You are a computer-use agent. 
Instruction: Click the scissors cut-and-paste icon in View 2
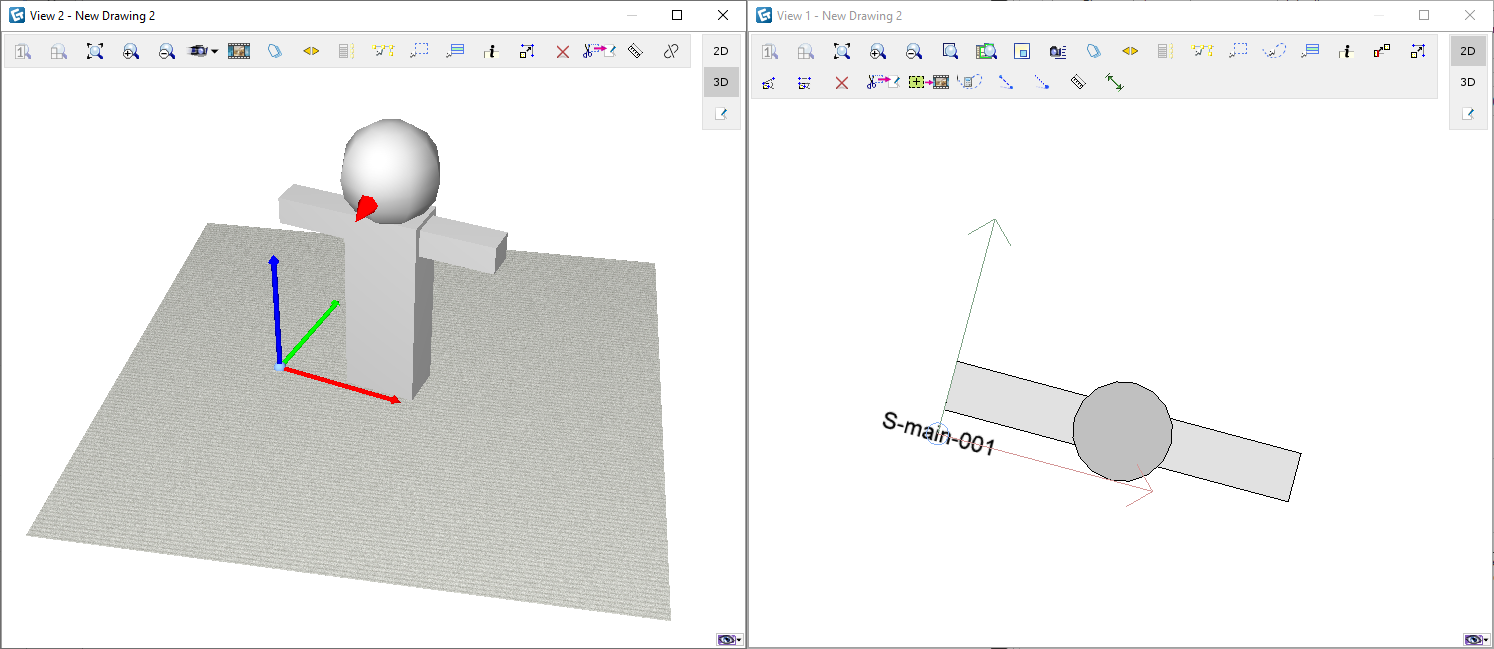599,51
